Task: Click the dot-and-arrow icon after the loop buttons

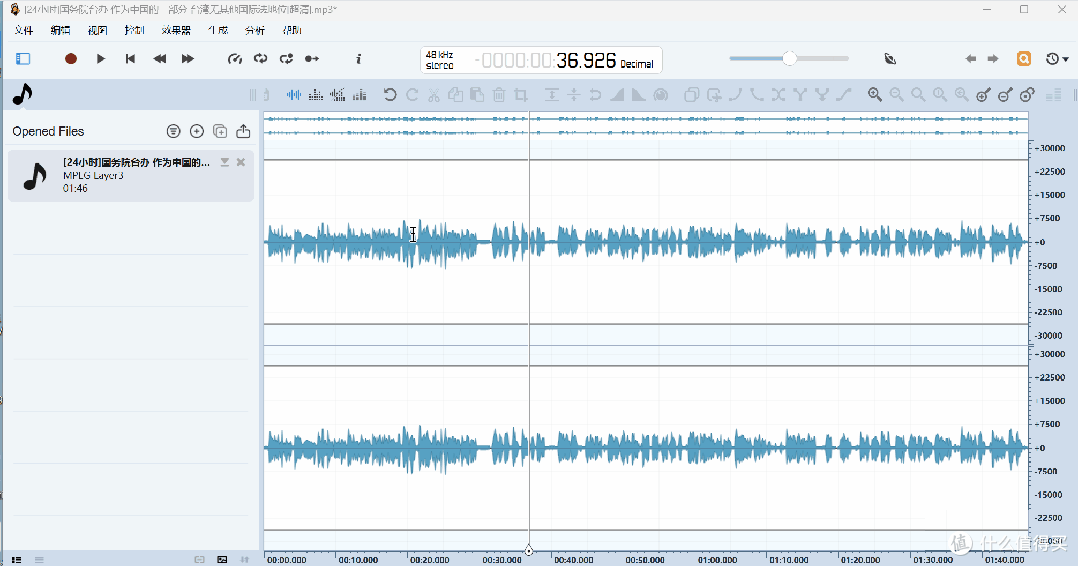Action: click(x=312, y=59)
